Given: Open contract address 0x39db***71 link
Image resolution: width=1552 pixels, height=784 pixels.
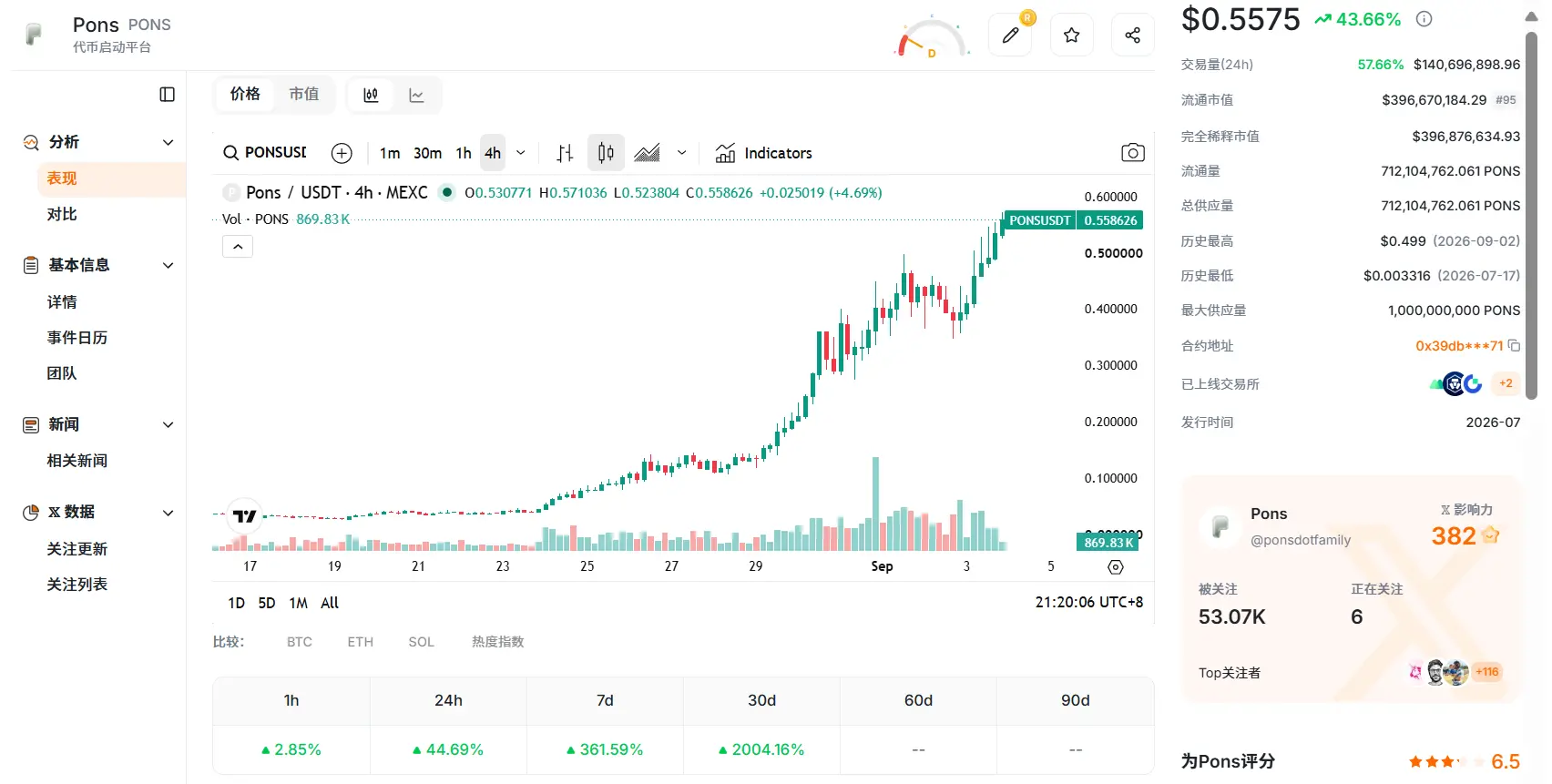Looking at the screenshot, I should coord(1459,346).
